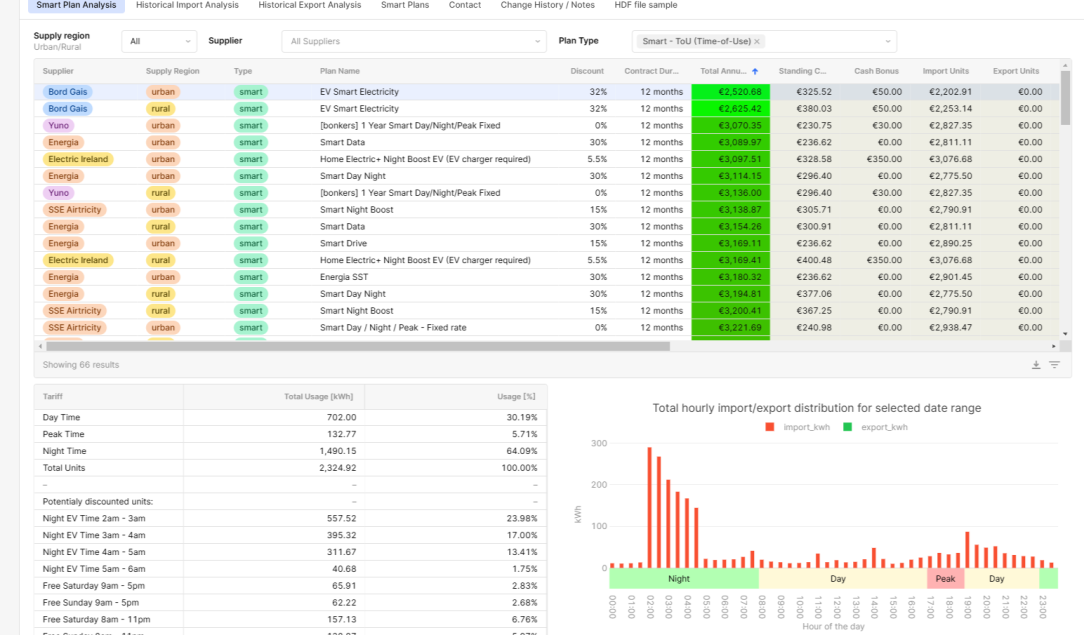Click the Discount column header

point(587,72)
